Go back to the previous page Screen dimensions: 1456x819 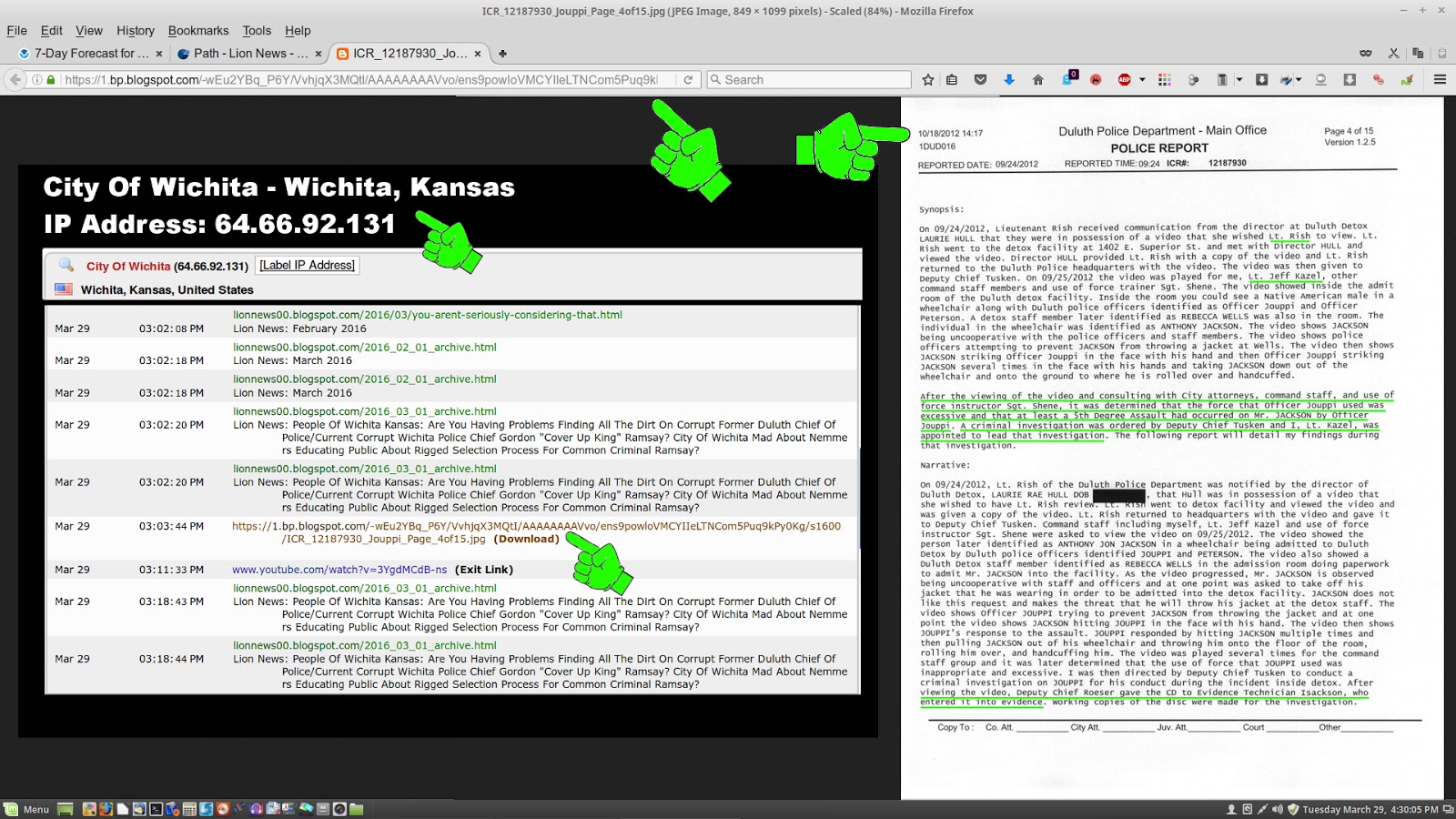[x=15, y=80]
